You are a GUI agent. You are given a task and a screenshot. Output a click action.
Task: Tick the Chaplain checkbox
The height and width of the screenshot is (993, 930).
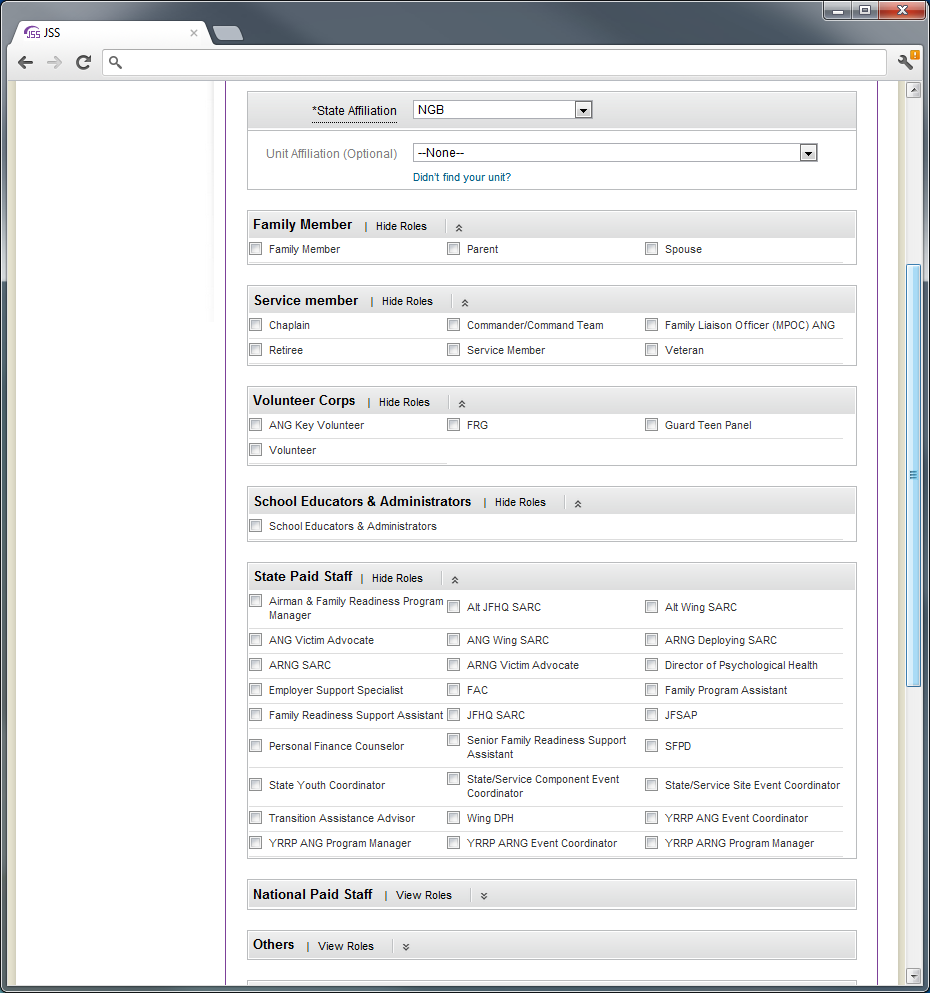256,325
